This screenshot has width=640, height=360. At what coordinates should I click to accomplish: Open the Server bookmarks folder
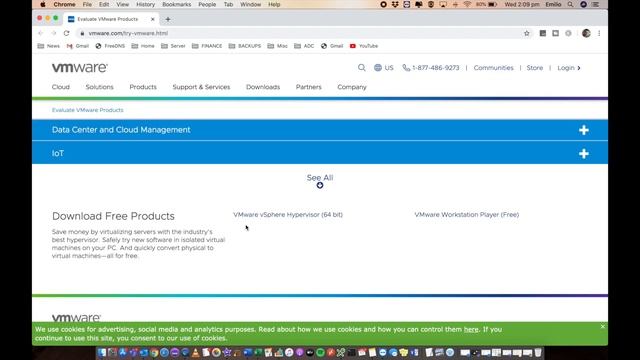pos(173,46)
